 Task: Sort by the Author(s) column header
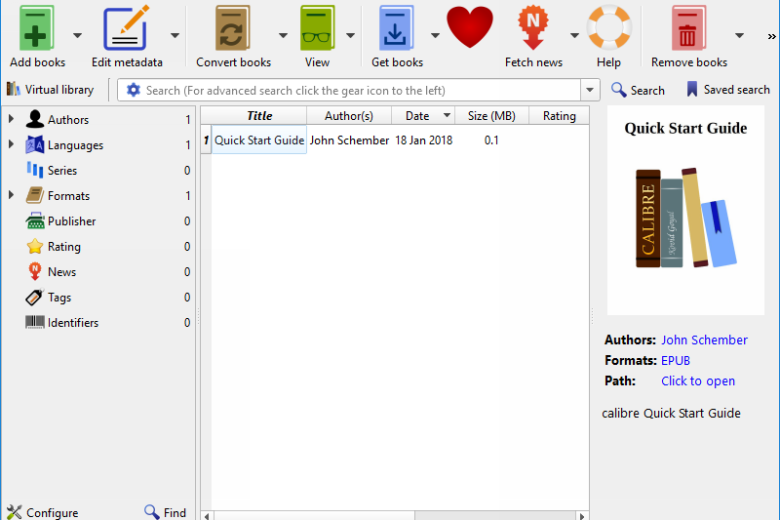(349, 115)
